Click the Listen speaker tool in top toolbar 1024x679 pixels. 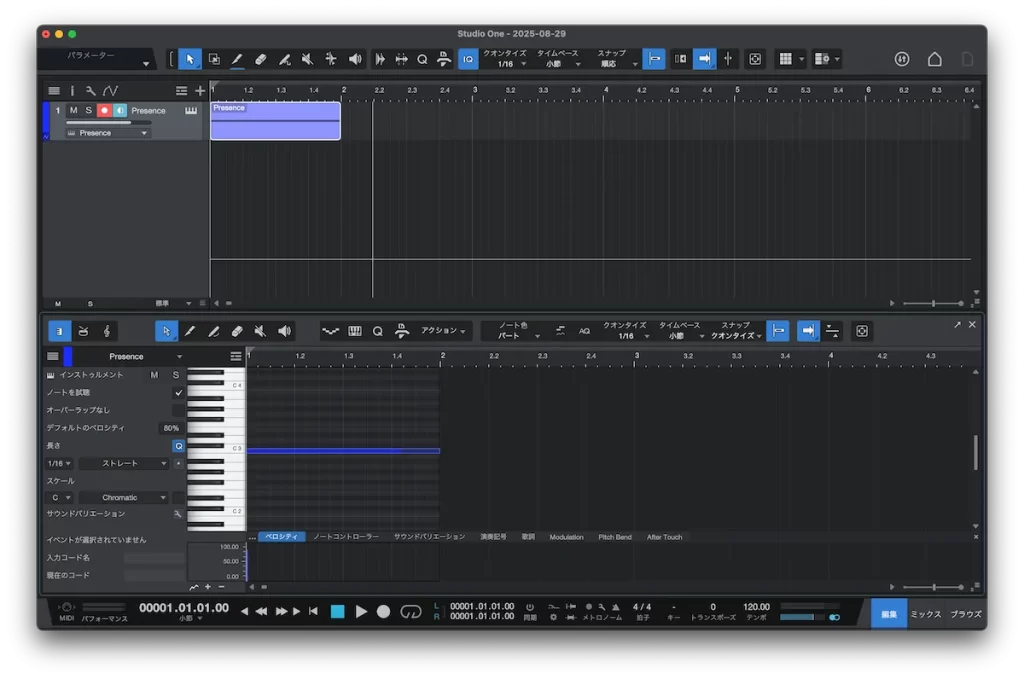(x=355, y=60)
